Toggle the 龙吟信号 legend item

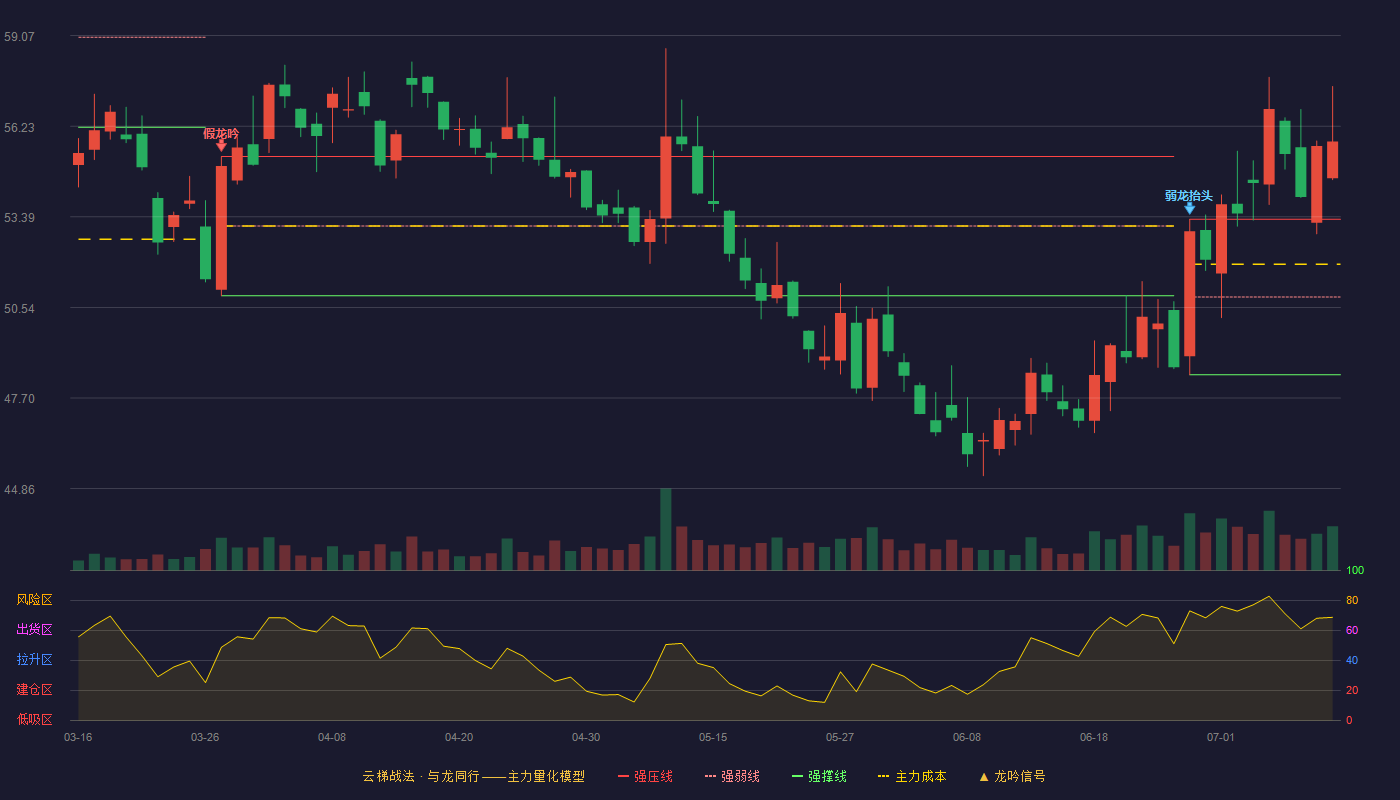[x=1012, y=776]
